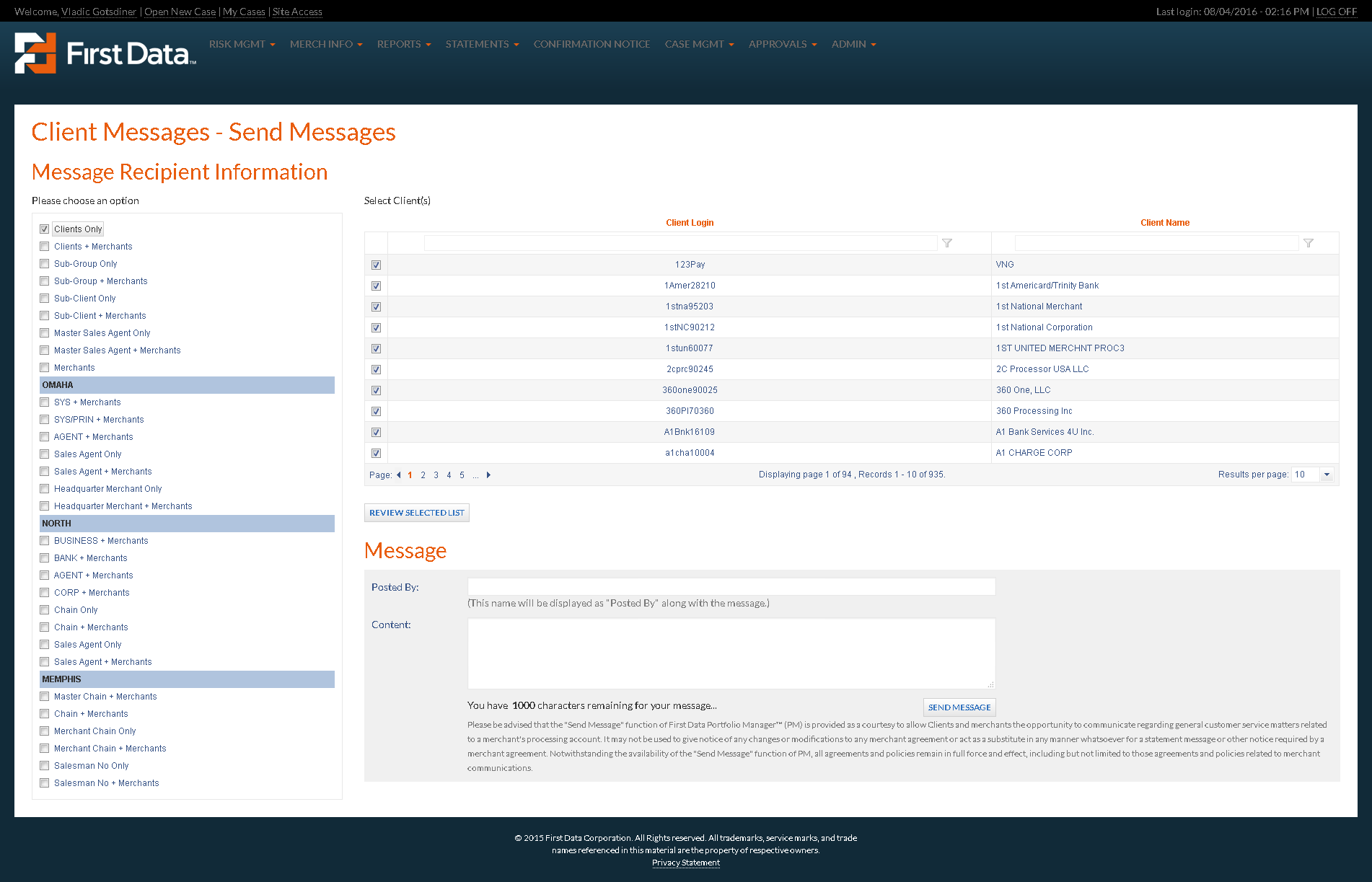Click Open New Case link

coord(180,12)
